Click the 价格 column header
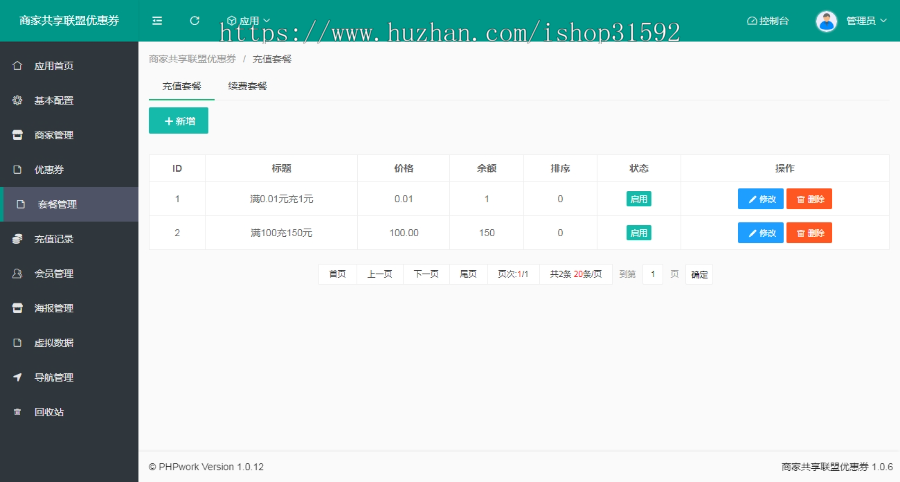The width and height of the screenshot is (900, 482). point(404,168)
